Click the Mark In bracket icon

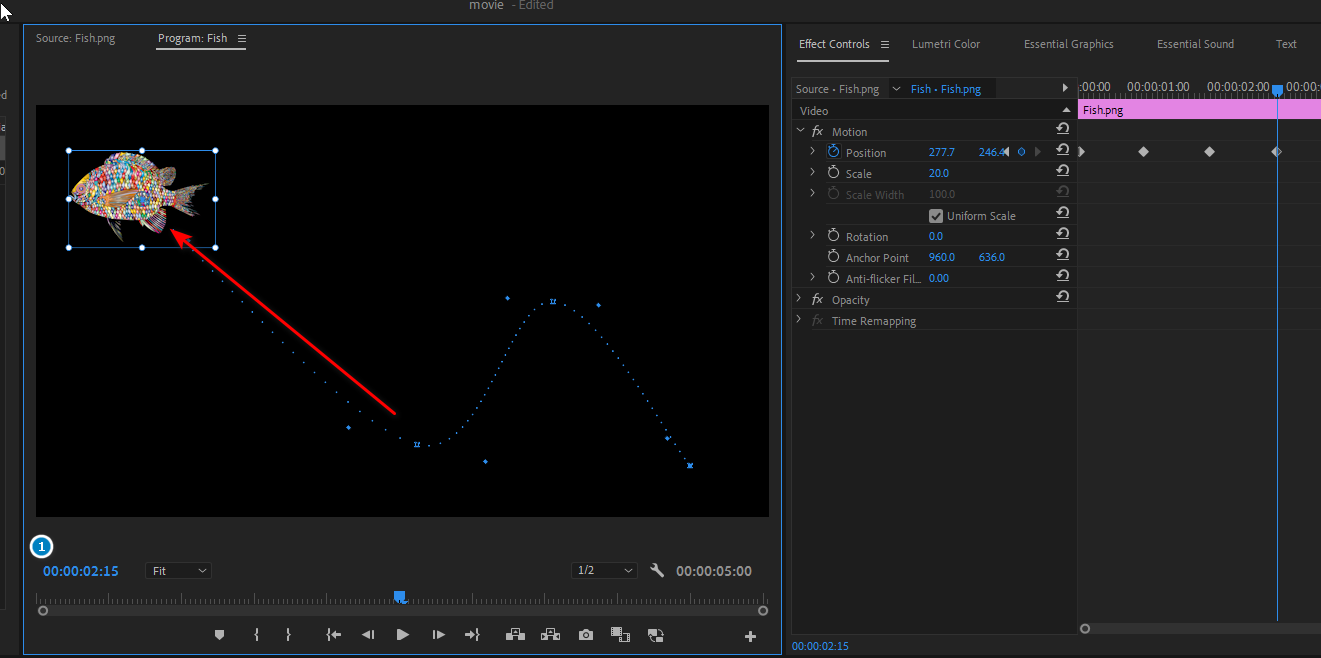[257, 635]
